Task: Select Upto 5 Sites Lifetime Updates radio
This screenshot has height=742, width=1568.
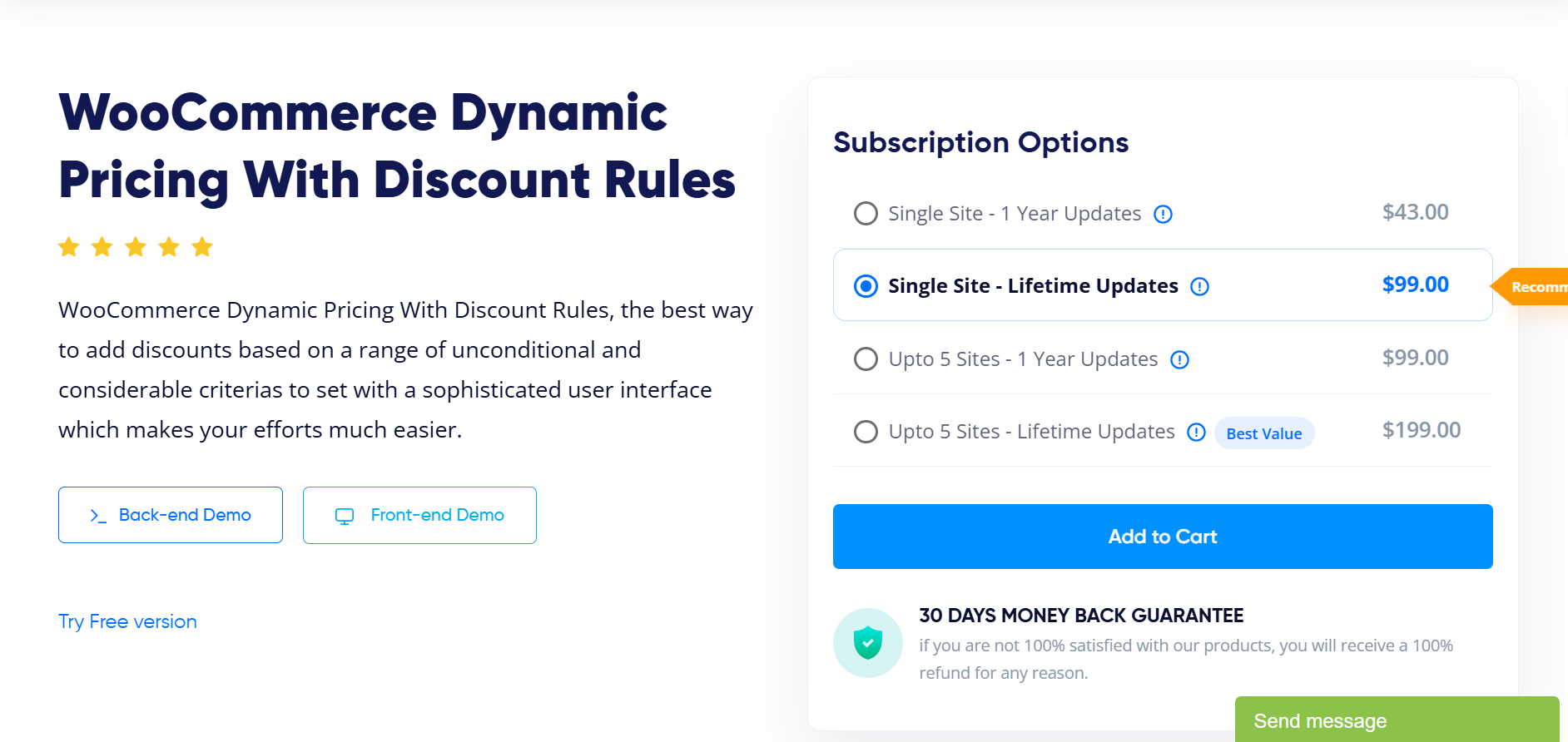Action: tap(866, 432)
